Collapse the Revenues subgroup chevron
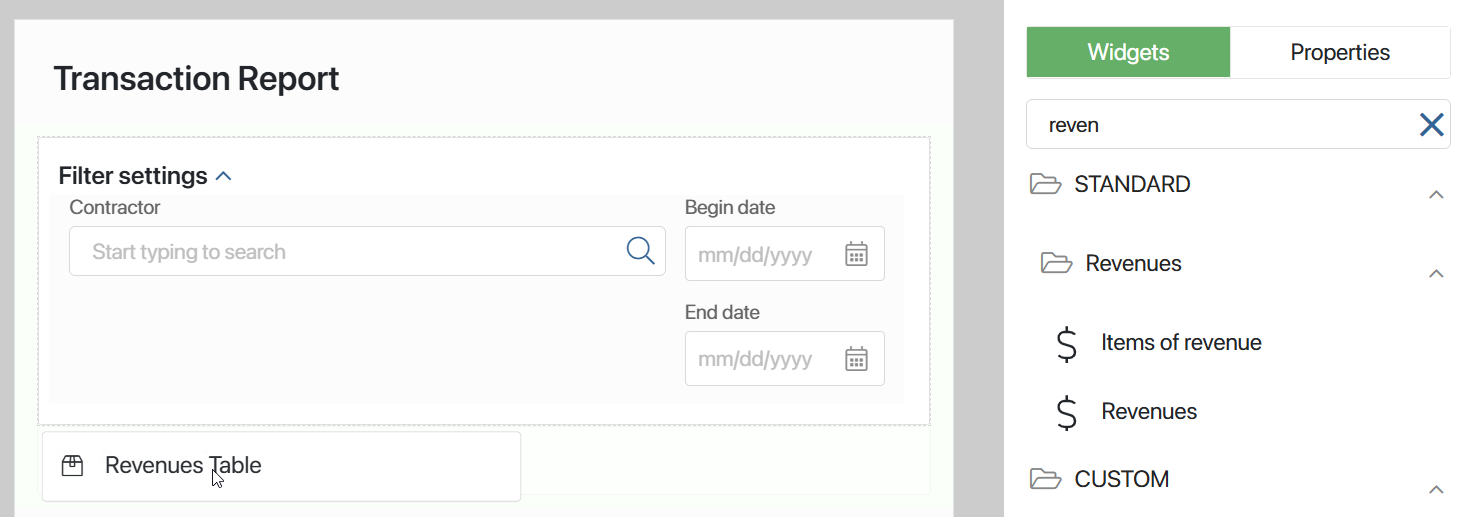 point(1436,274)
